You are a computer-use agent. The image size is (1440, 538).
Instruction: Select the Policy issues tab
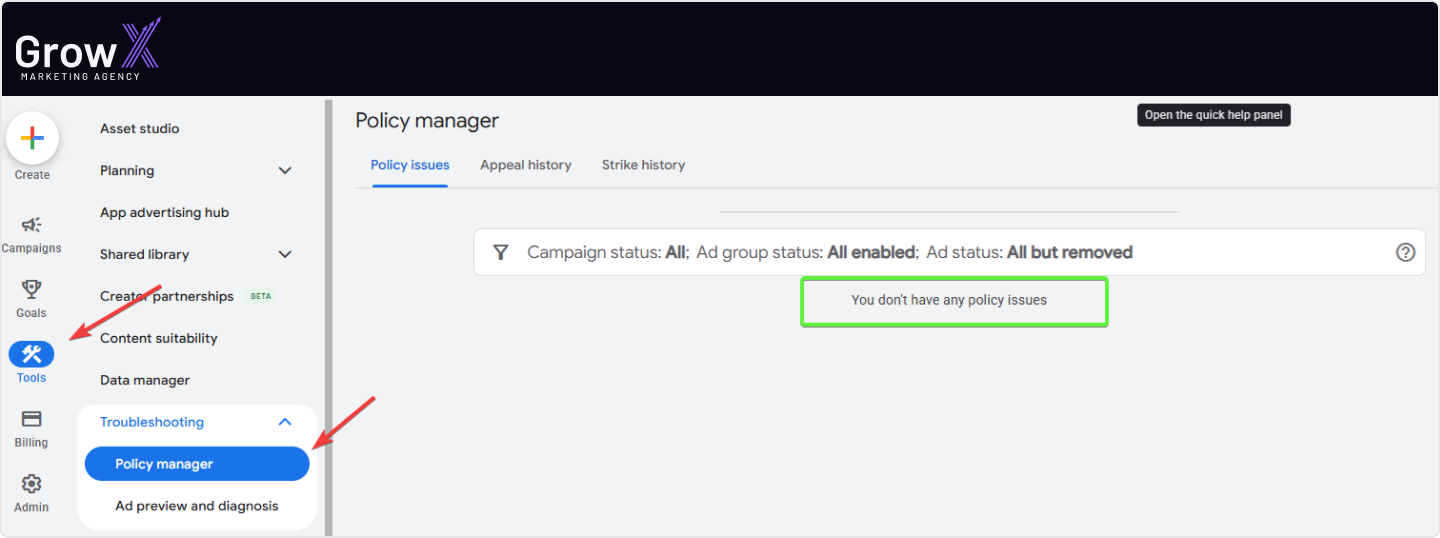[x=410, y=165]
